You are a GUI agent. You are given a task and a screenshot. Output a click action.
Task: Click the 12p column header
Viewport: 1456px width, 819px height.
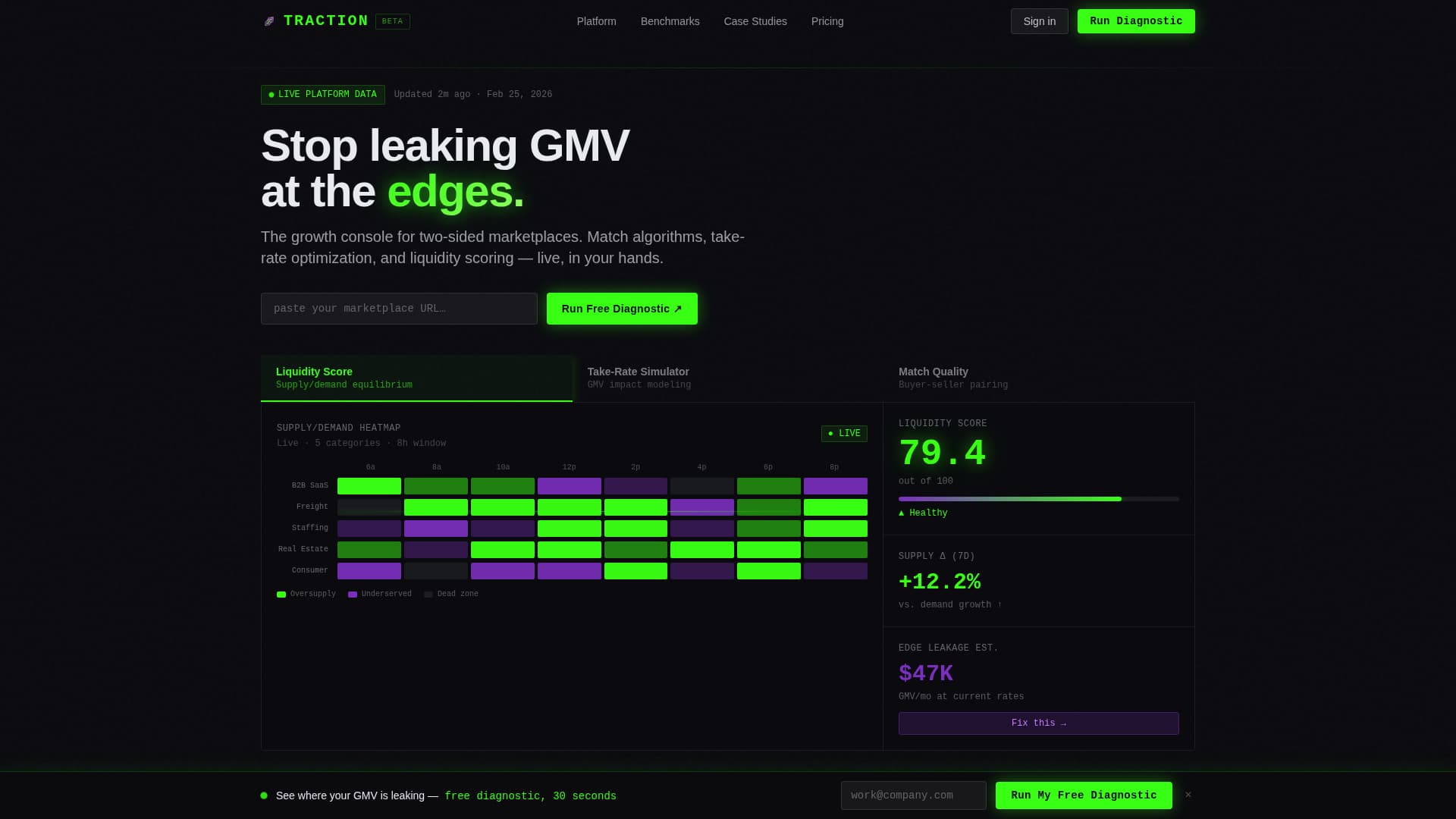click(569, 467)
